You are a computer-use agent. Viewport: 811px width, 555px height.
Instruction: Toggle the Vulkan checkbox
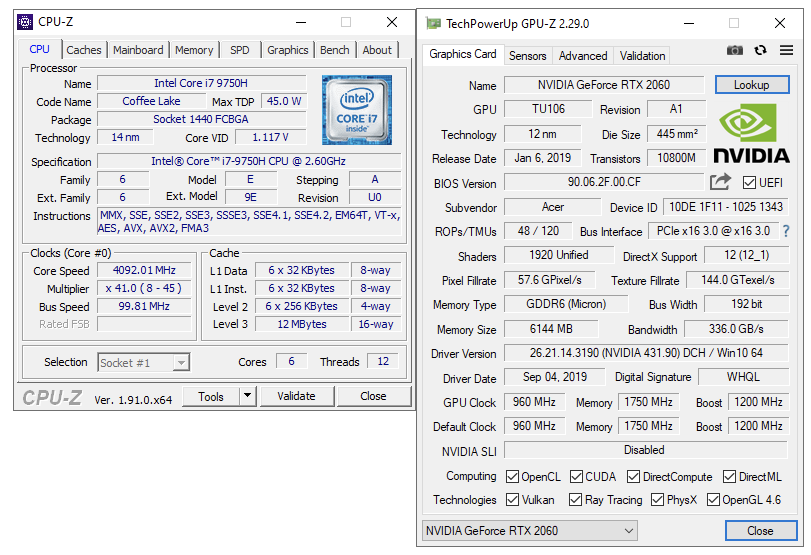pos(512,500)
